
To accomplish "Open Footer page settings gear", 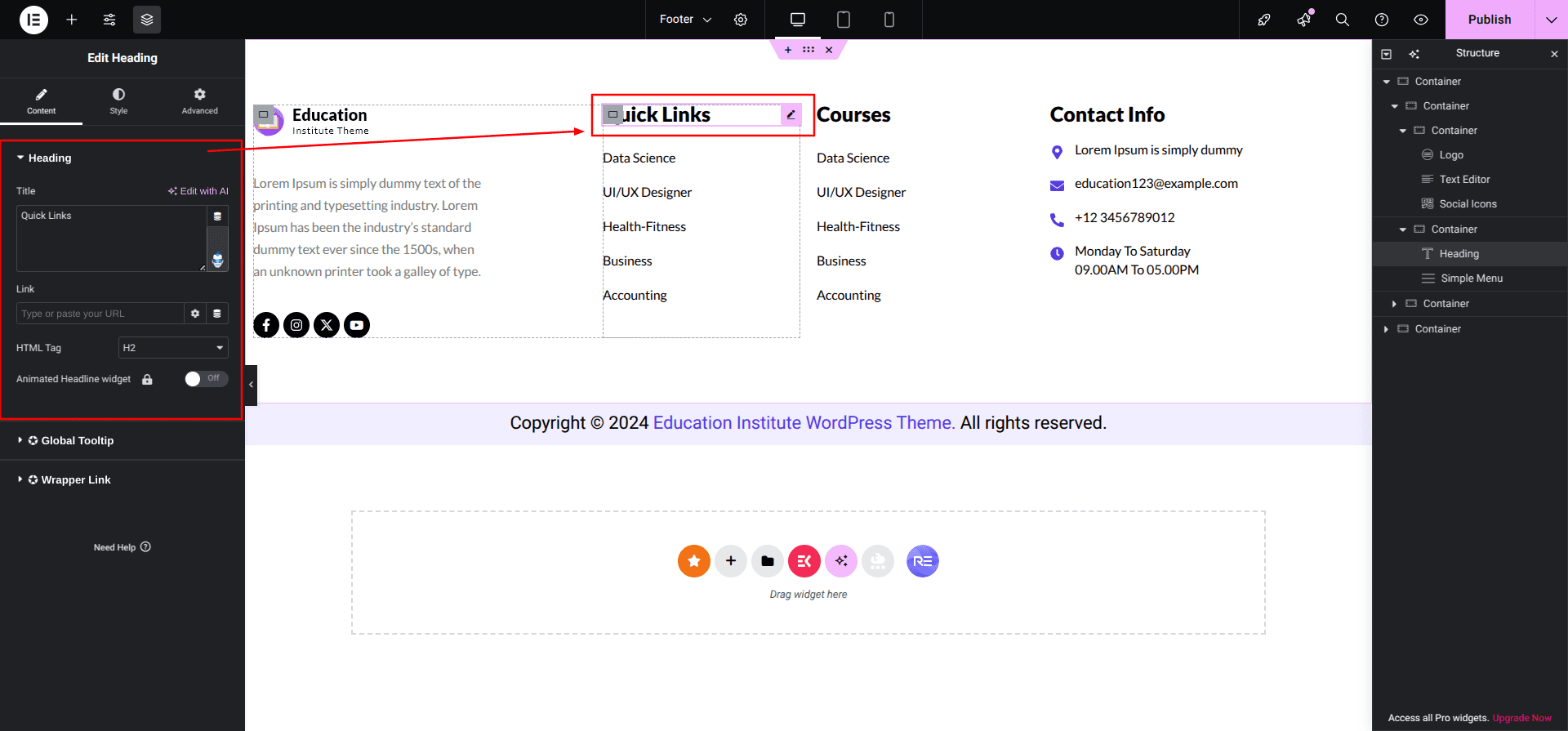I will (741, 20).
